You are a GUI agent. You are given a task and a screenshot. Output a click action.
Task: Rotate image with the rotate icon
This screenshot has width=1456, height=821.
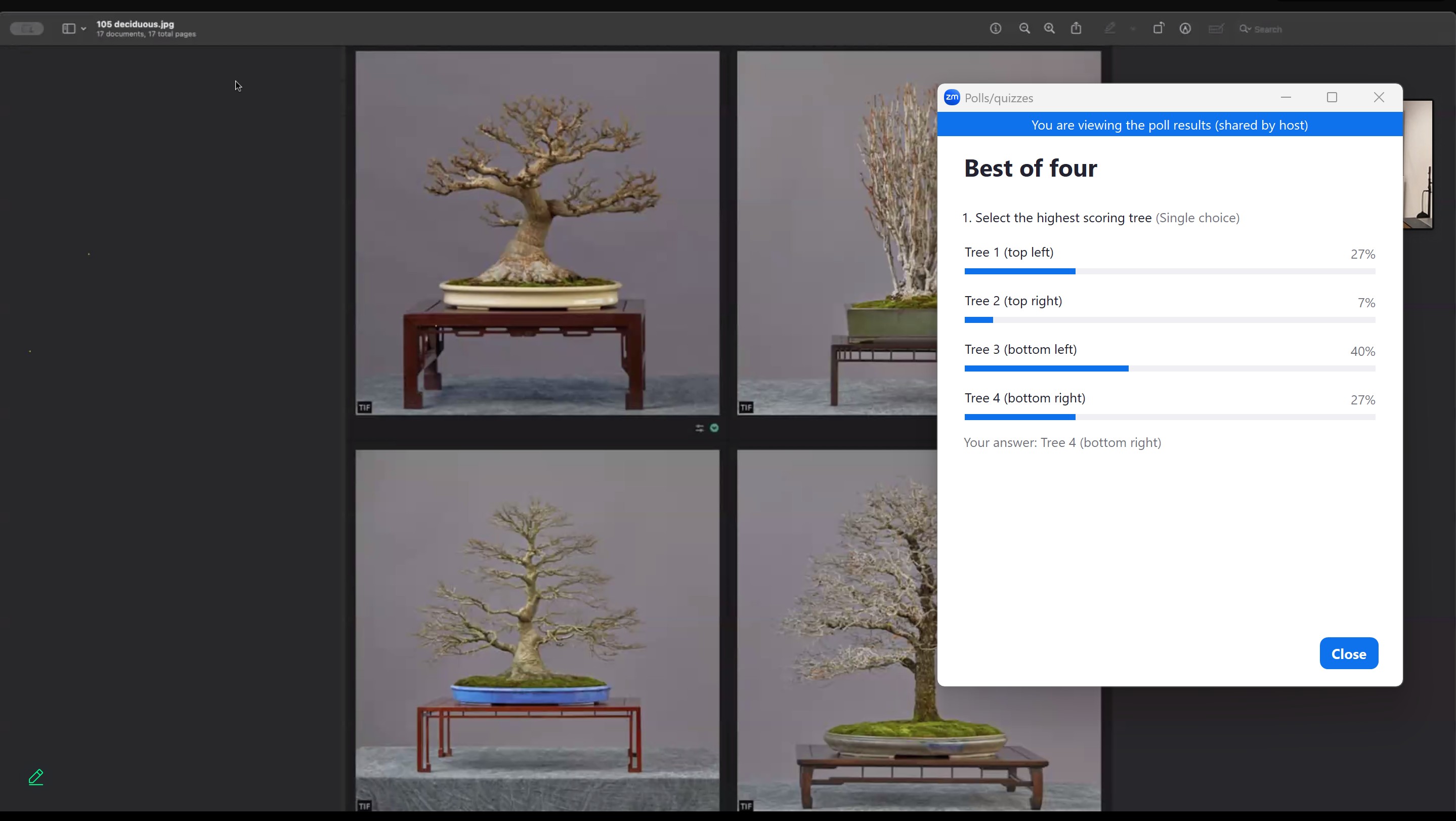click(x=1158, y=29)
